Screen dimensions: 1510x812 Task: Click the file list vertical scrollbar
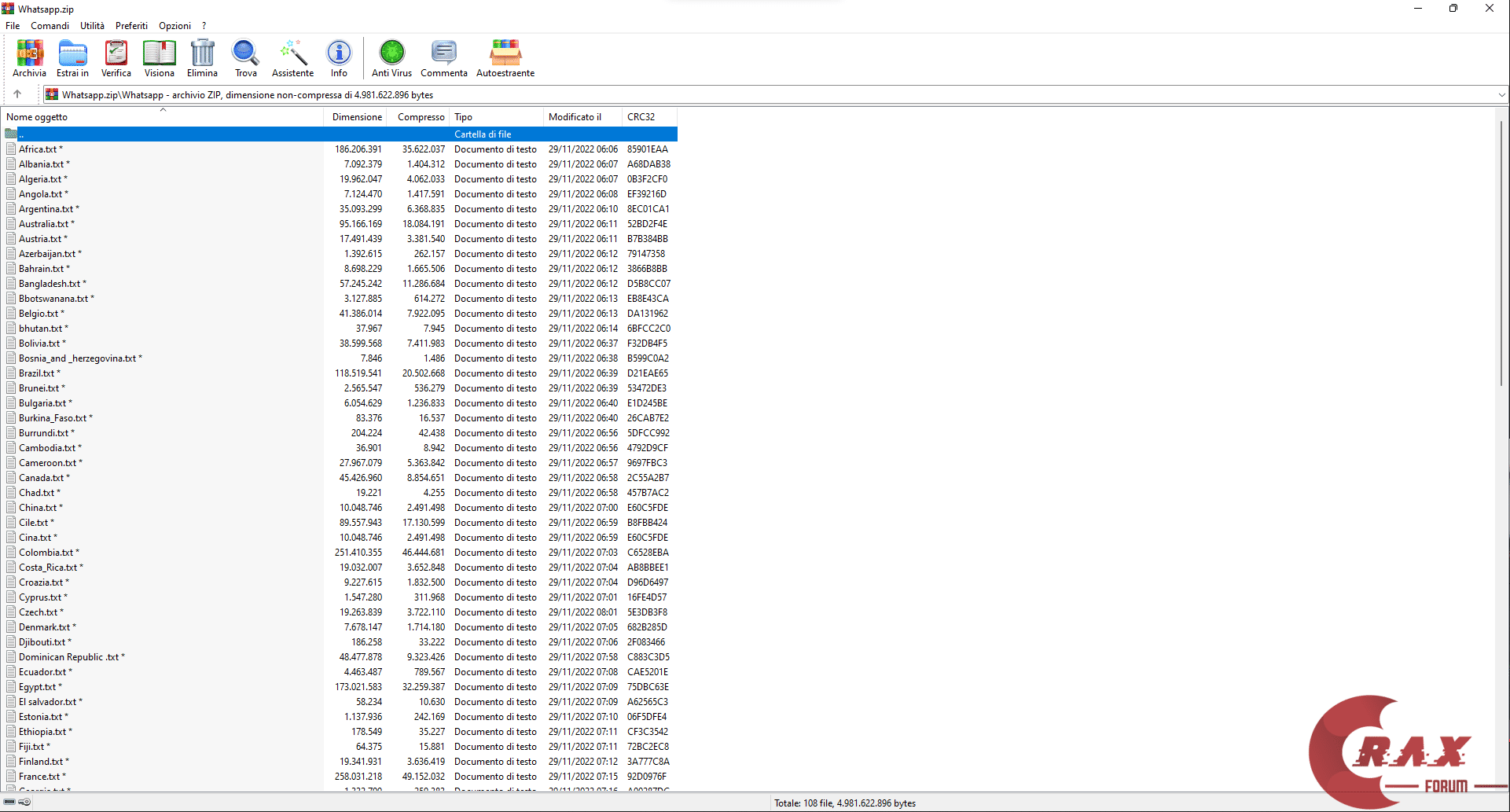coord(1501,252)
